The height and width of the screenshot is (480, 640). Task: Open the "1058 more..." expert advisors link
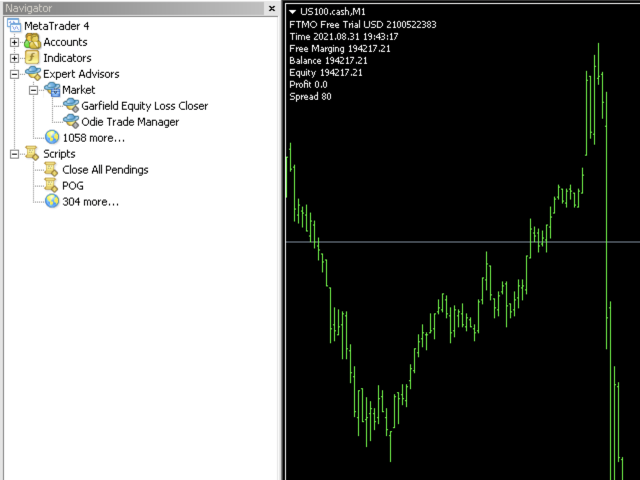pos(93,138)
